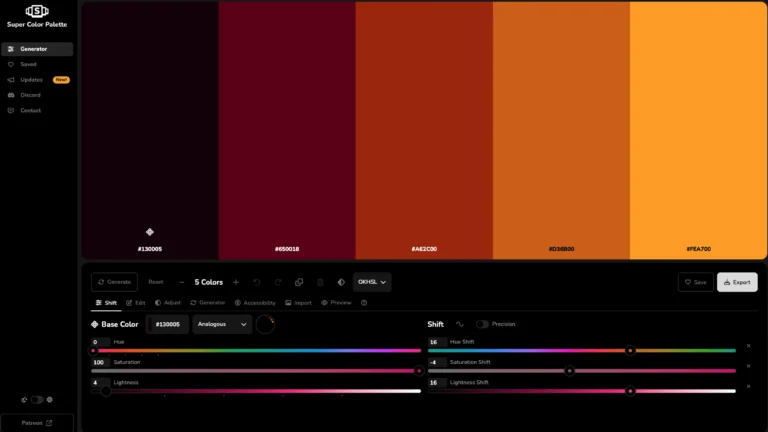Click the Saturation value input field

[x=100, y=362]
